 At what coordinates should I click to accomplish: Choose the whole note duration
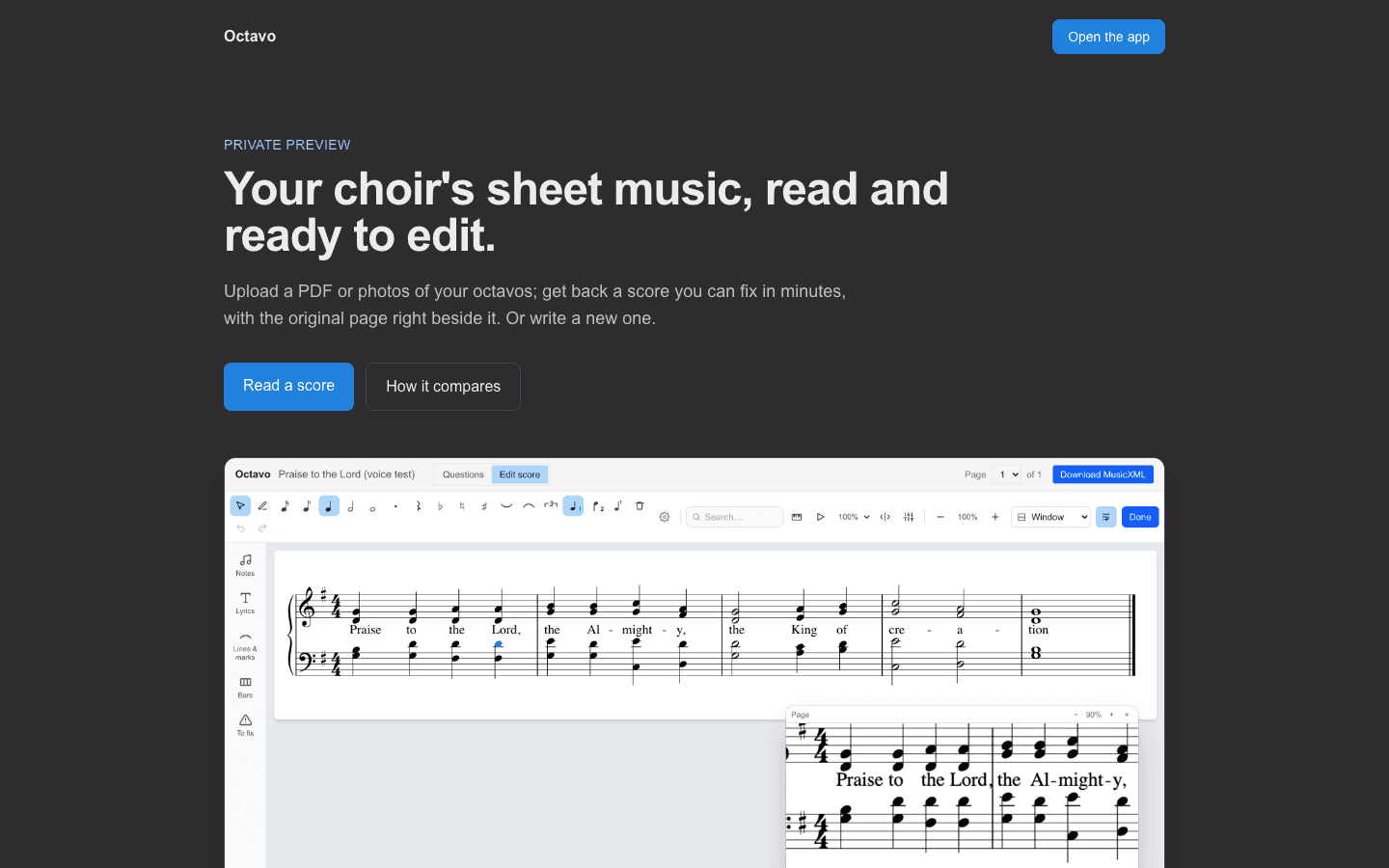[x=373, y=506]
